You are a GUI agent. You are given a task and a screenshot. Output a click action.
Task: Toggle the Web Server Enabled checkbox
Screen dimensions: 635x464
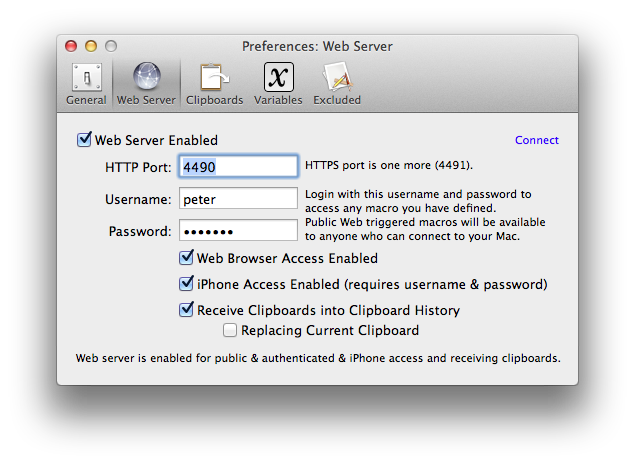click(x=84, y=139)
